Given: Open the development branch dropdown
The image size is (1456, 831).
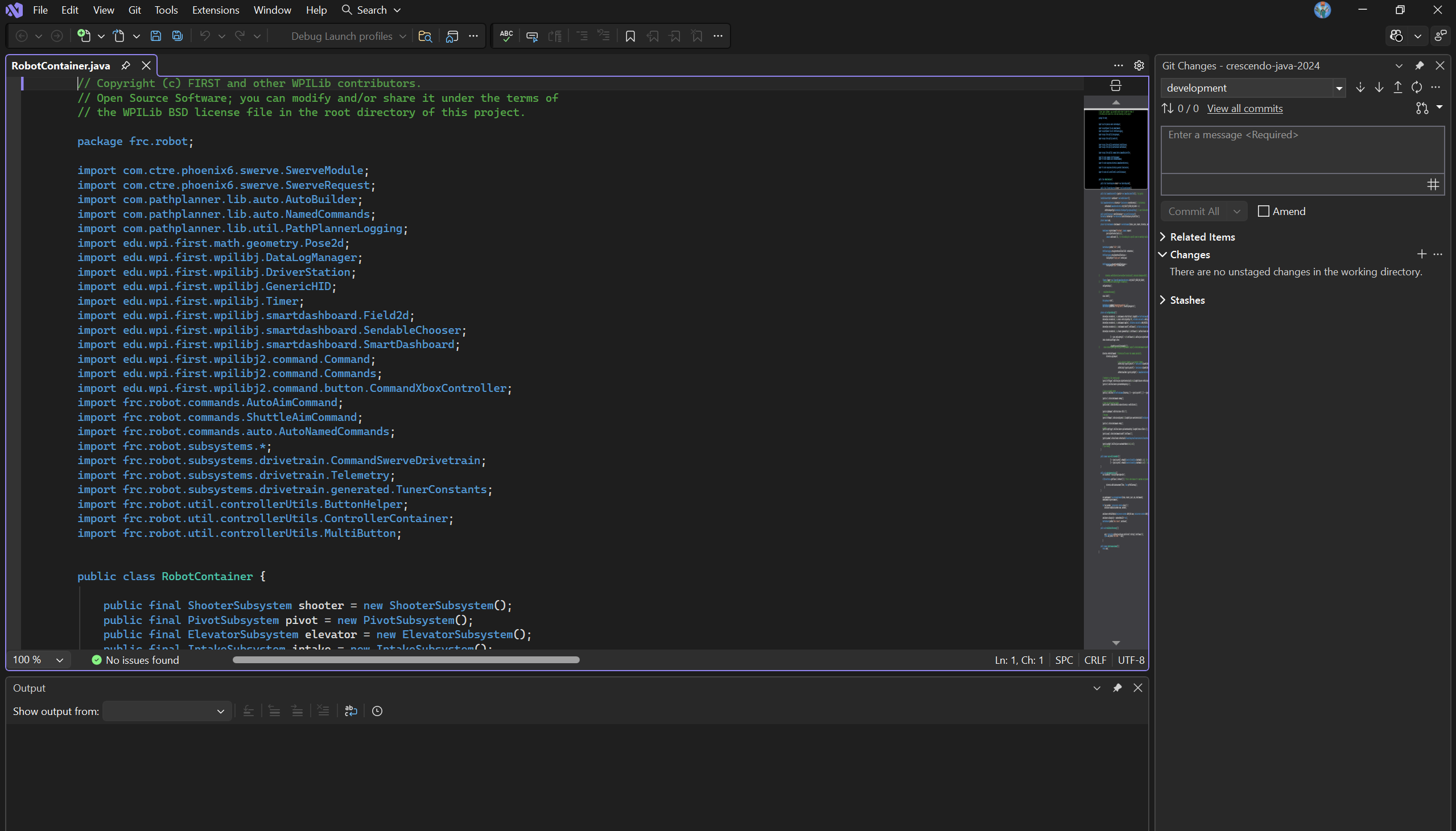Looking at the screenshot, I should pyautogui.click(x=1338, y=88).
